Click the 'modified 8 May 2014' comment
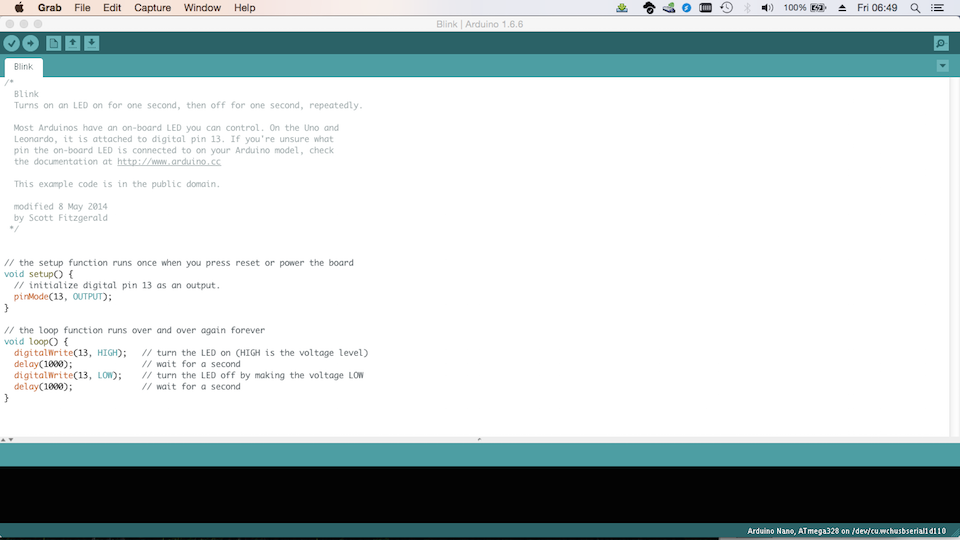Image resolution: width=960 pixels, height=540 pixels. pyautogui.click(x=61, y=206)
